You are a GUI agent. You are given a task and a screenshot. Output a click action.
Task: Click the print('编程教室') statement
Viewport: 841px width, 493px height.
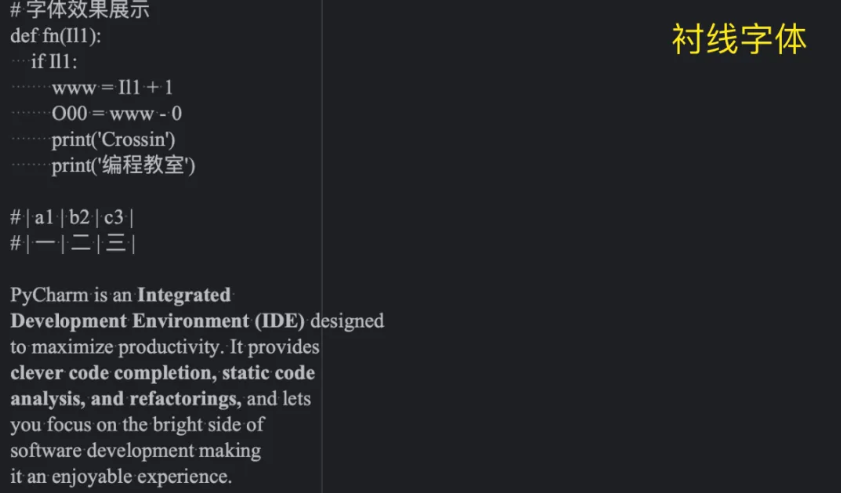point(123,165)
